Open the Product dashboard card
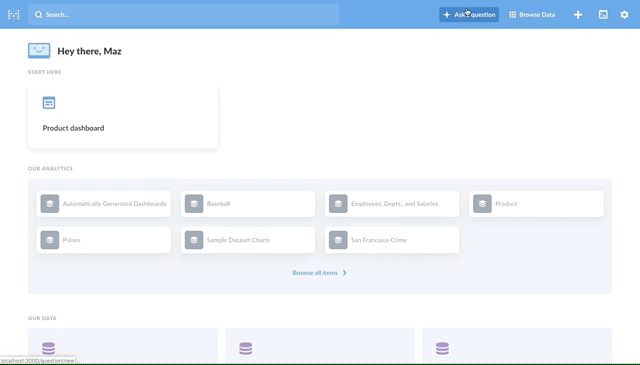The image size is (640, 365). [x=123, y=118]
